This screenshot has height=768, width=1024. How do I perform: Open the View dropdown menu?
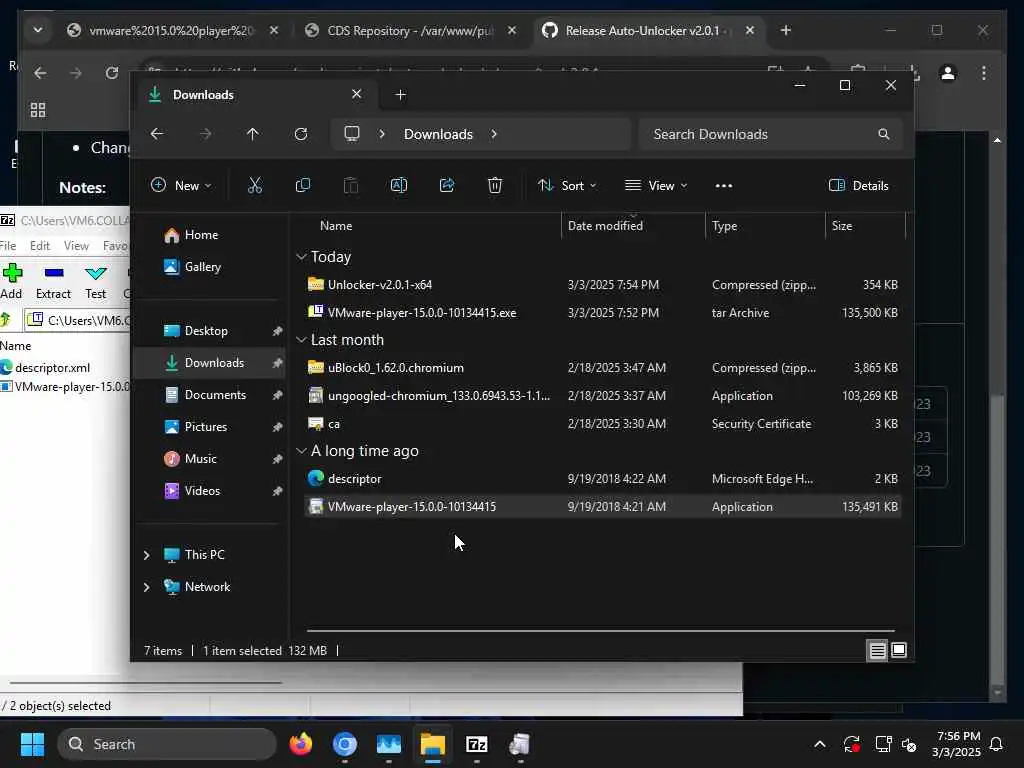pos(656,186)
